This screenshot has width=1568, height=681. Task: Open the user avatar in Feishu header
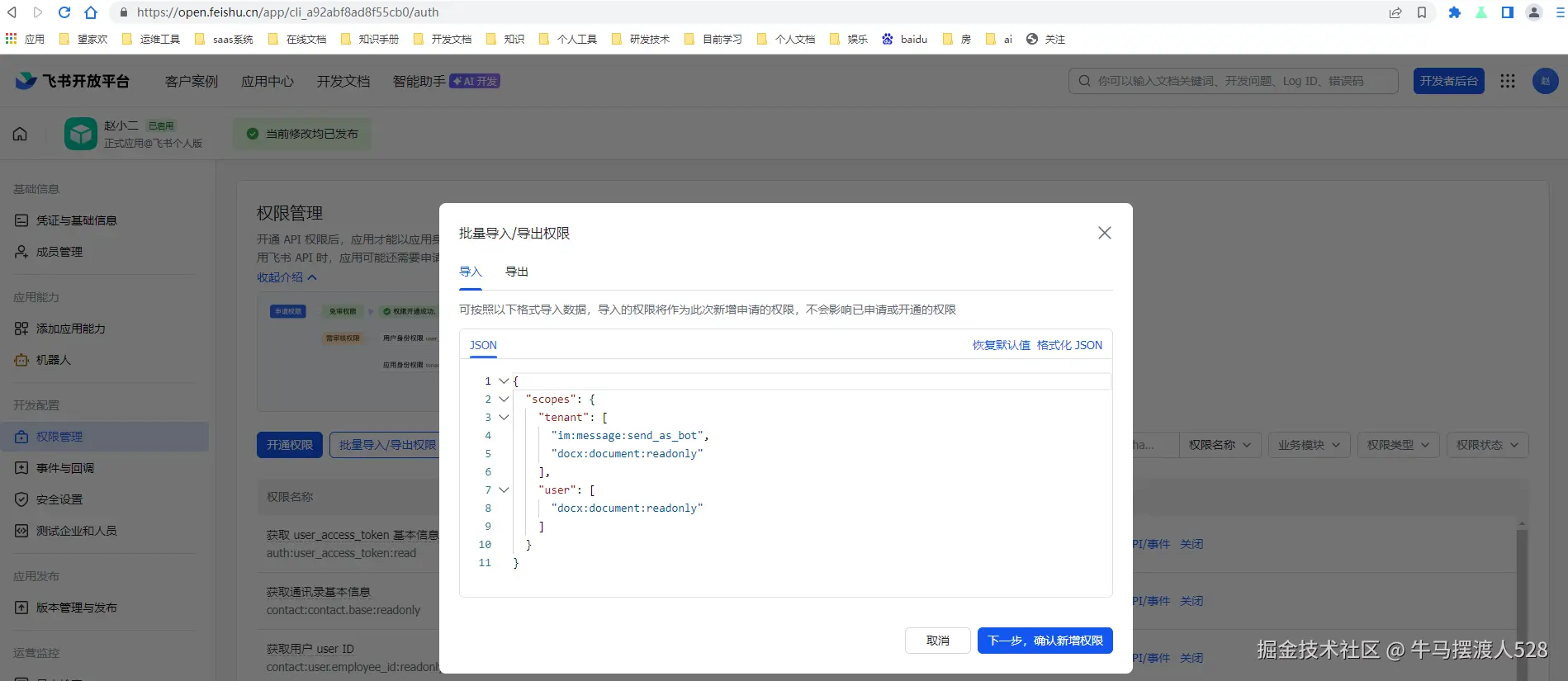point(1546,81)
